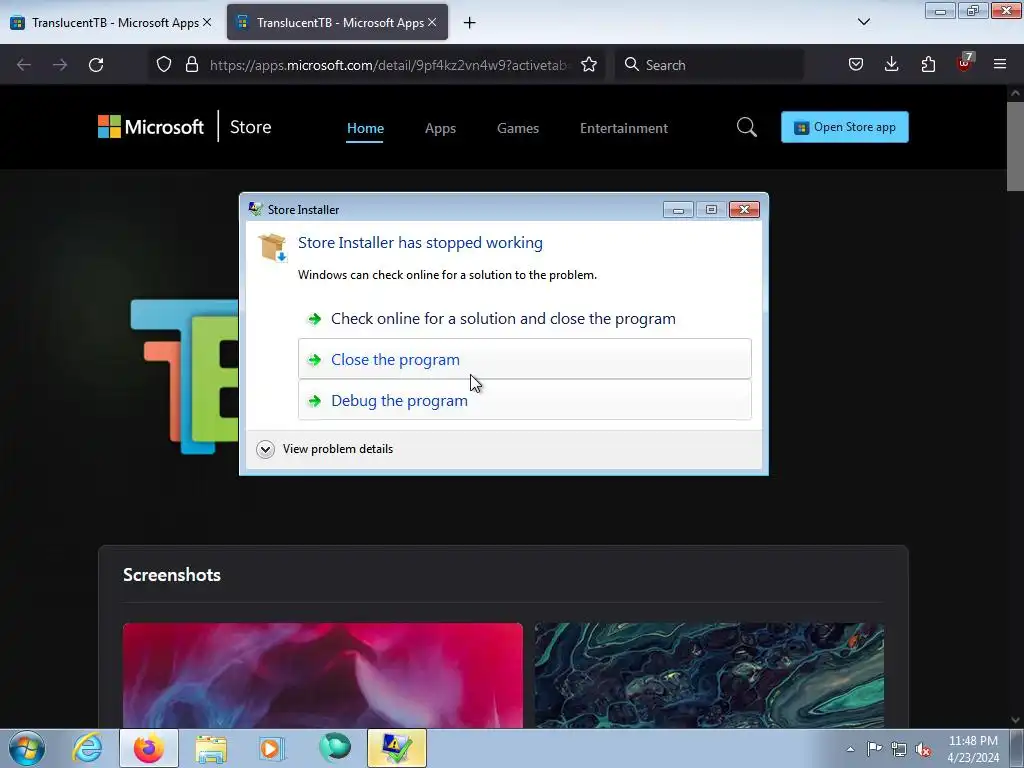This screenshot has height=768, width=1024.
Task: Click the Firefox taskbar icon
Action: point(149,748)
